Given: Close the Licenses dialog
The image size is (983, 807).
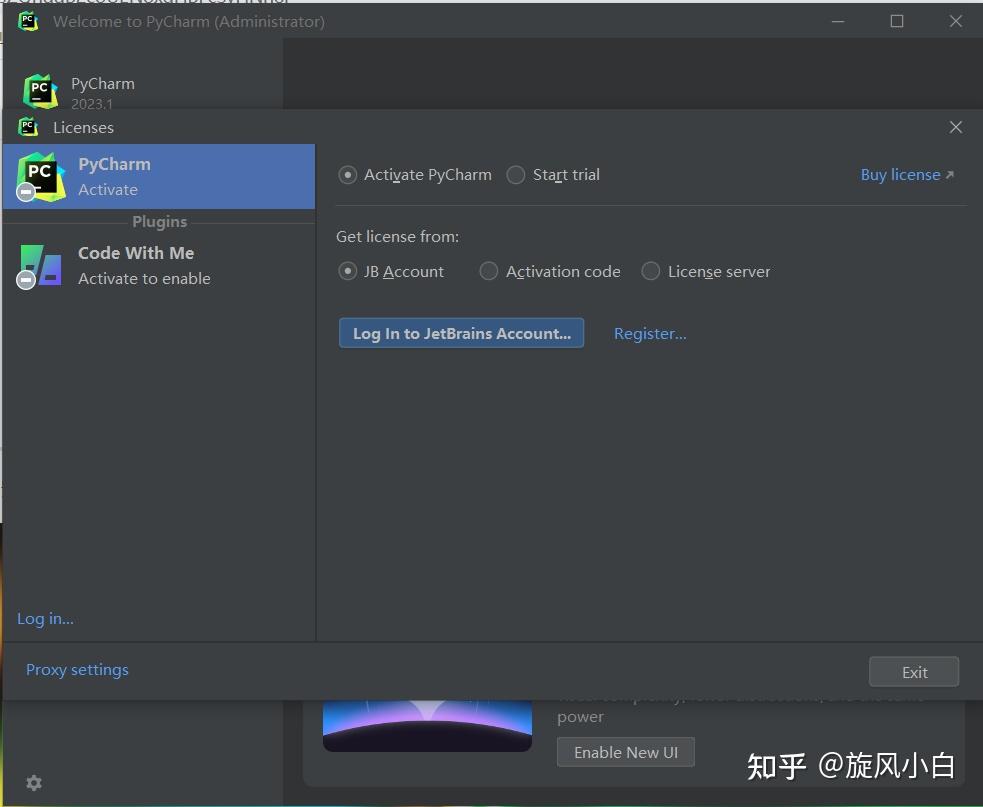Looking at the screenshot, I should coord(955,127).
